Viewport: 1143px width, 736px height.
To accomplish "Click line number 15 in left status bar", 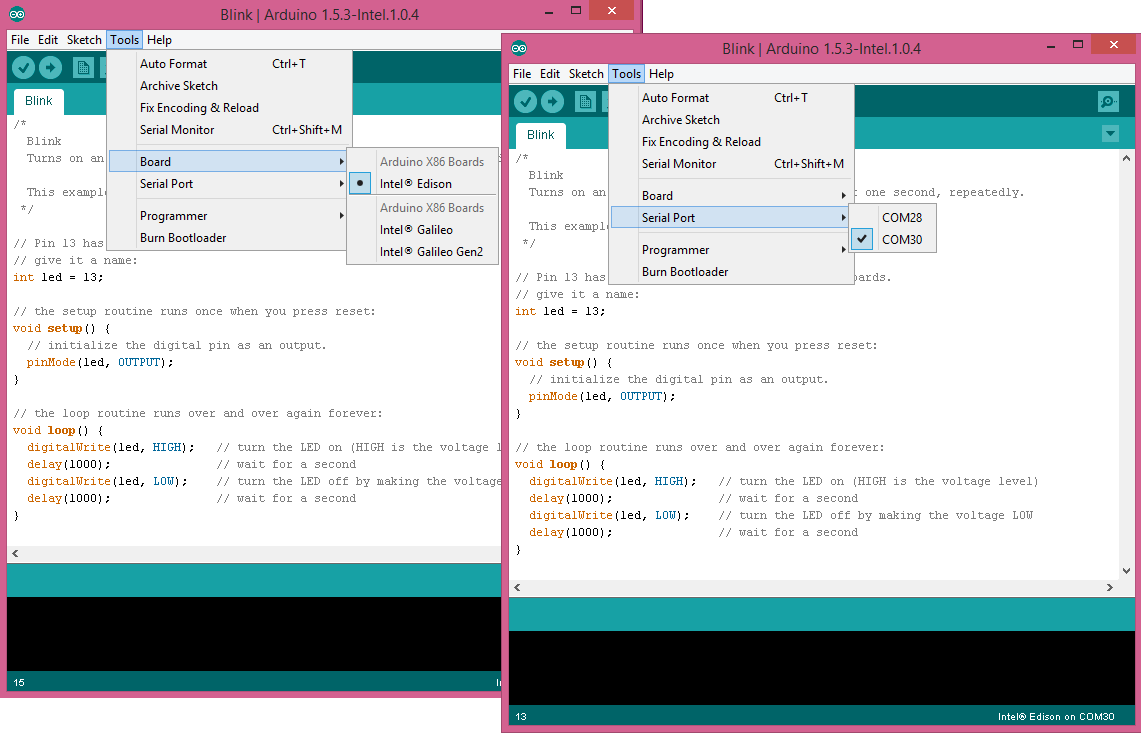I will pyautogui.click(x=19, y=683).
